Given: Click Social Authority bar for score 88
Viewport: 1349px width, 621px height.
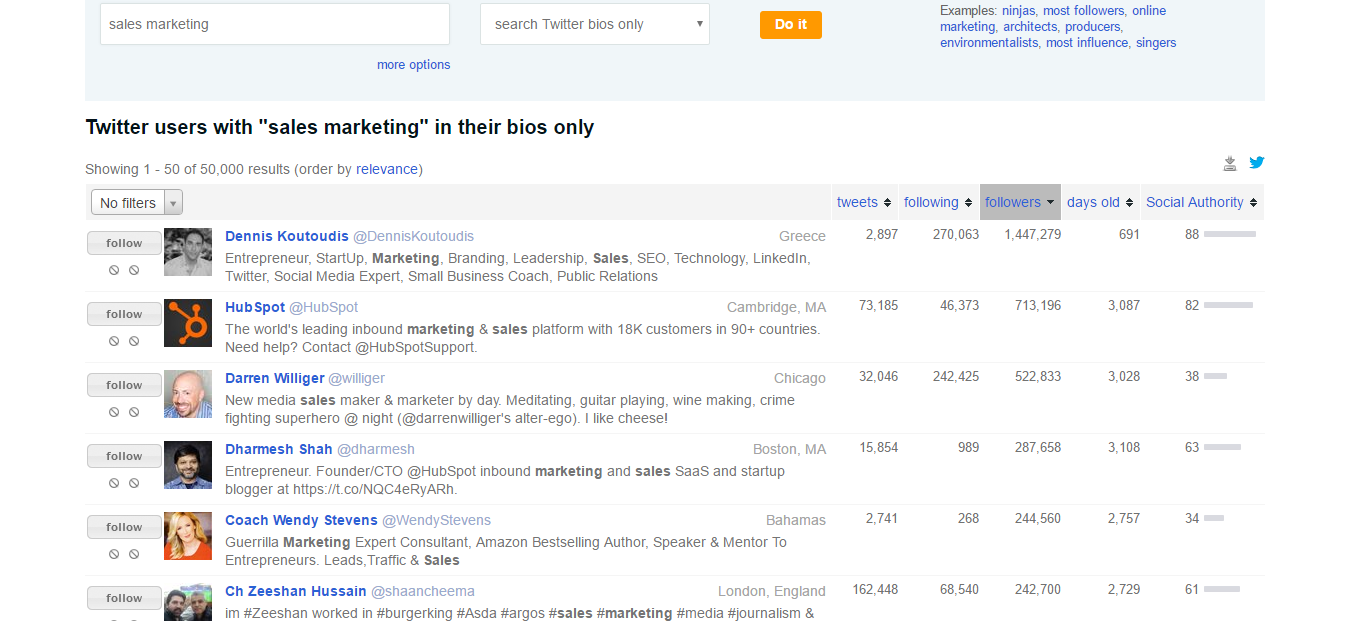Looking at the screenshot, I should [x=1230, y=234].
